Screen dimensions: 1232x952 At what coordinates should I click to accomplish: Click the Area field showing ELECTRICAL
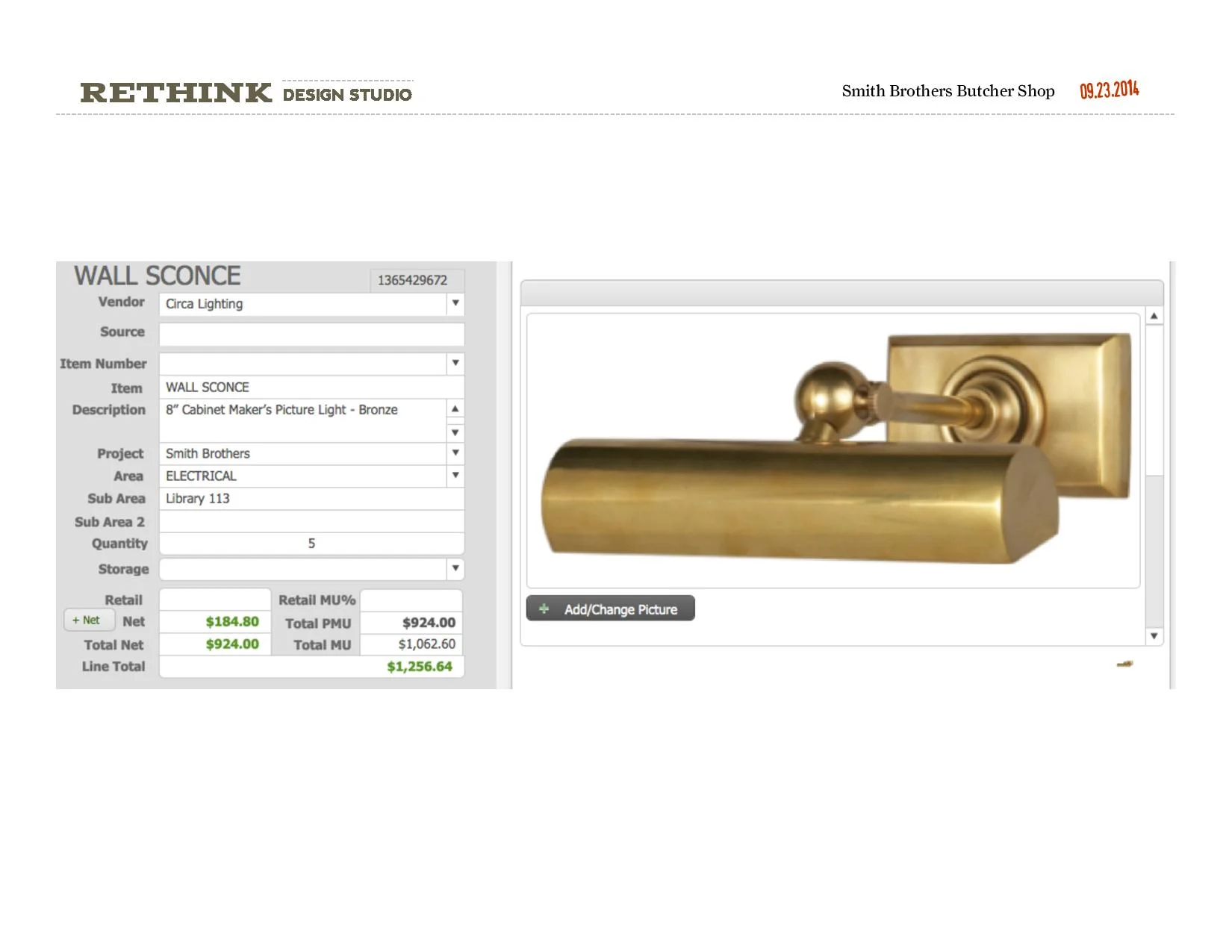coord(302,476)
